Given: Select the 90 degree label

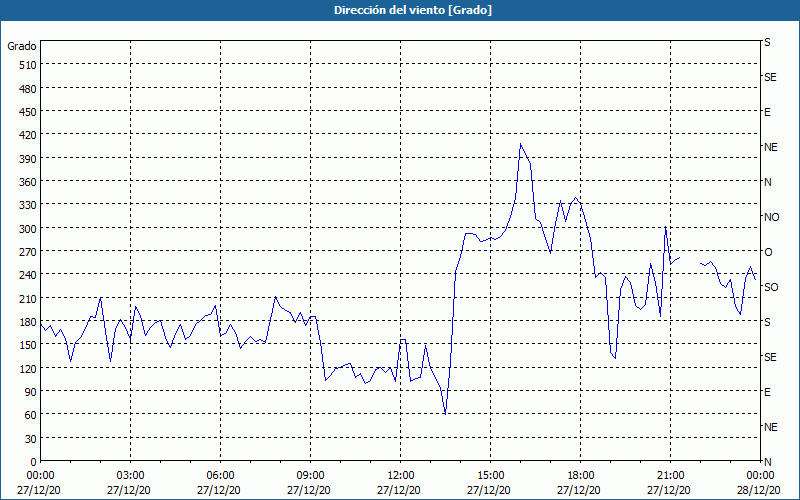Looking at the screenshot, I should [x=31, y=392].
